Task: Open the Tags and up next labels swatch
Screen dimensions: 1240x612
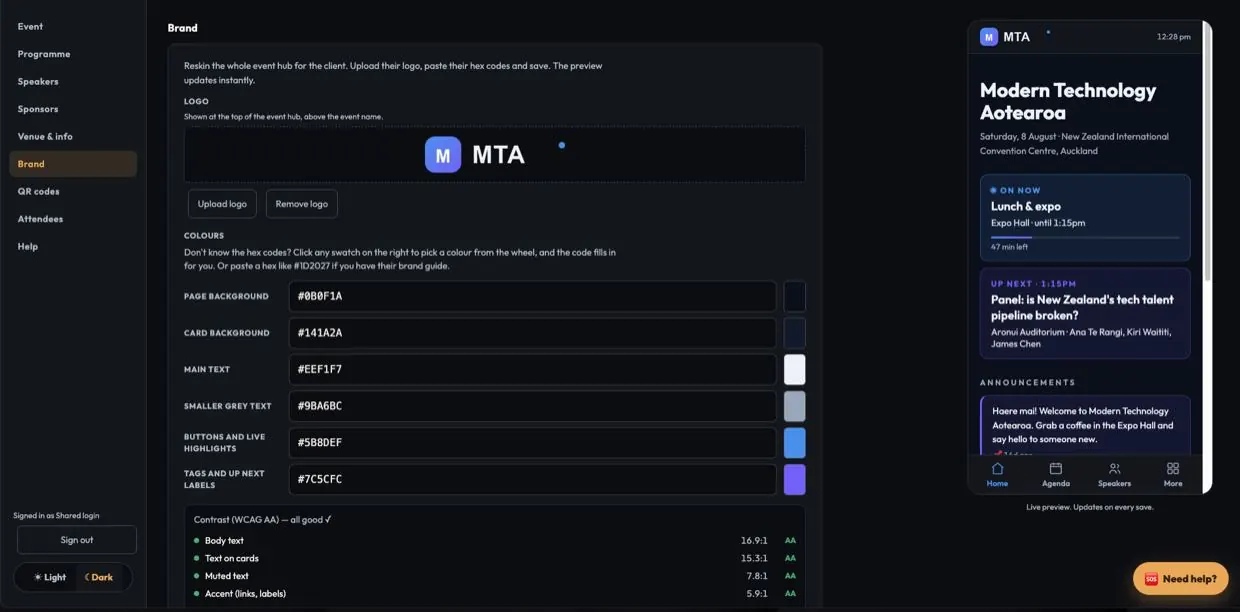Action: 794,479
